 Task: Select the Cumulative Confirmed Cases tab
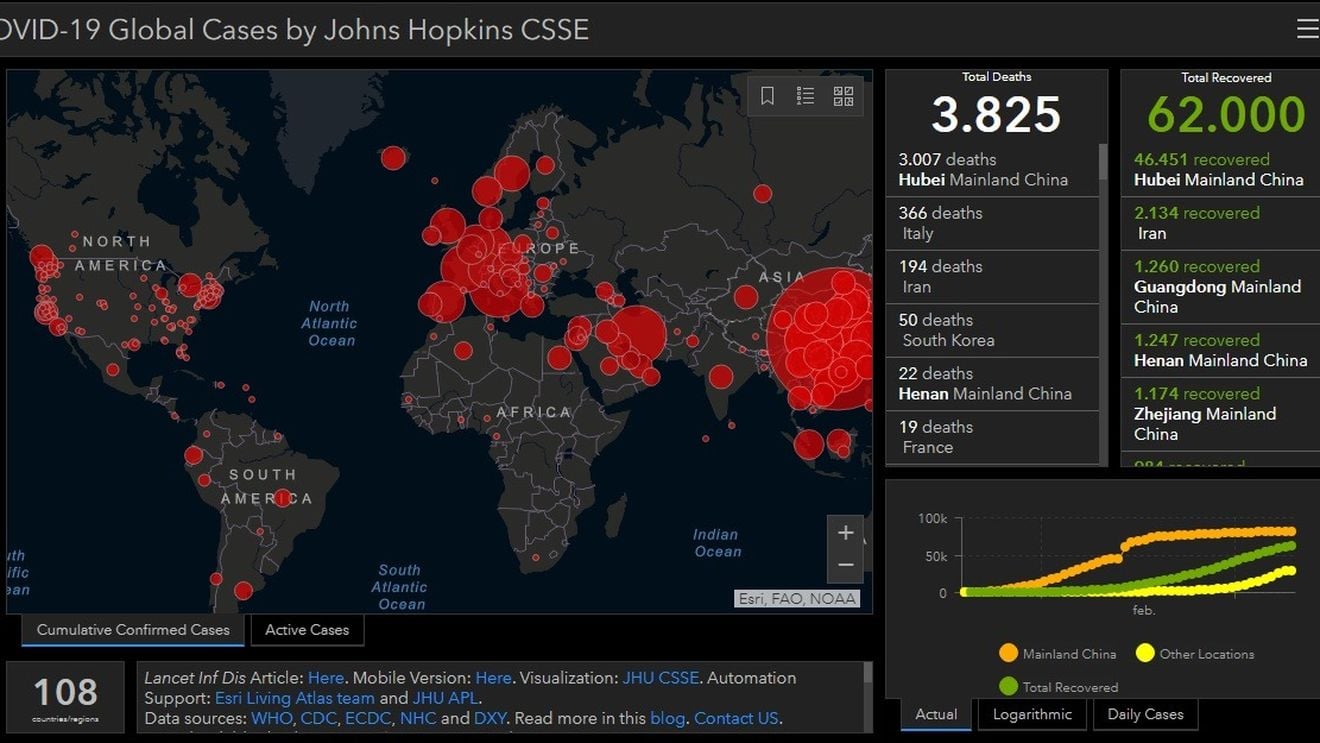click(133, 630)
